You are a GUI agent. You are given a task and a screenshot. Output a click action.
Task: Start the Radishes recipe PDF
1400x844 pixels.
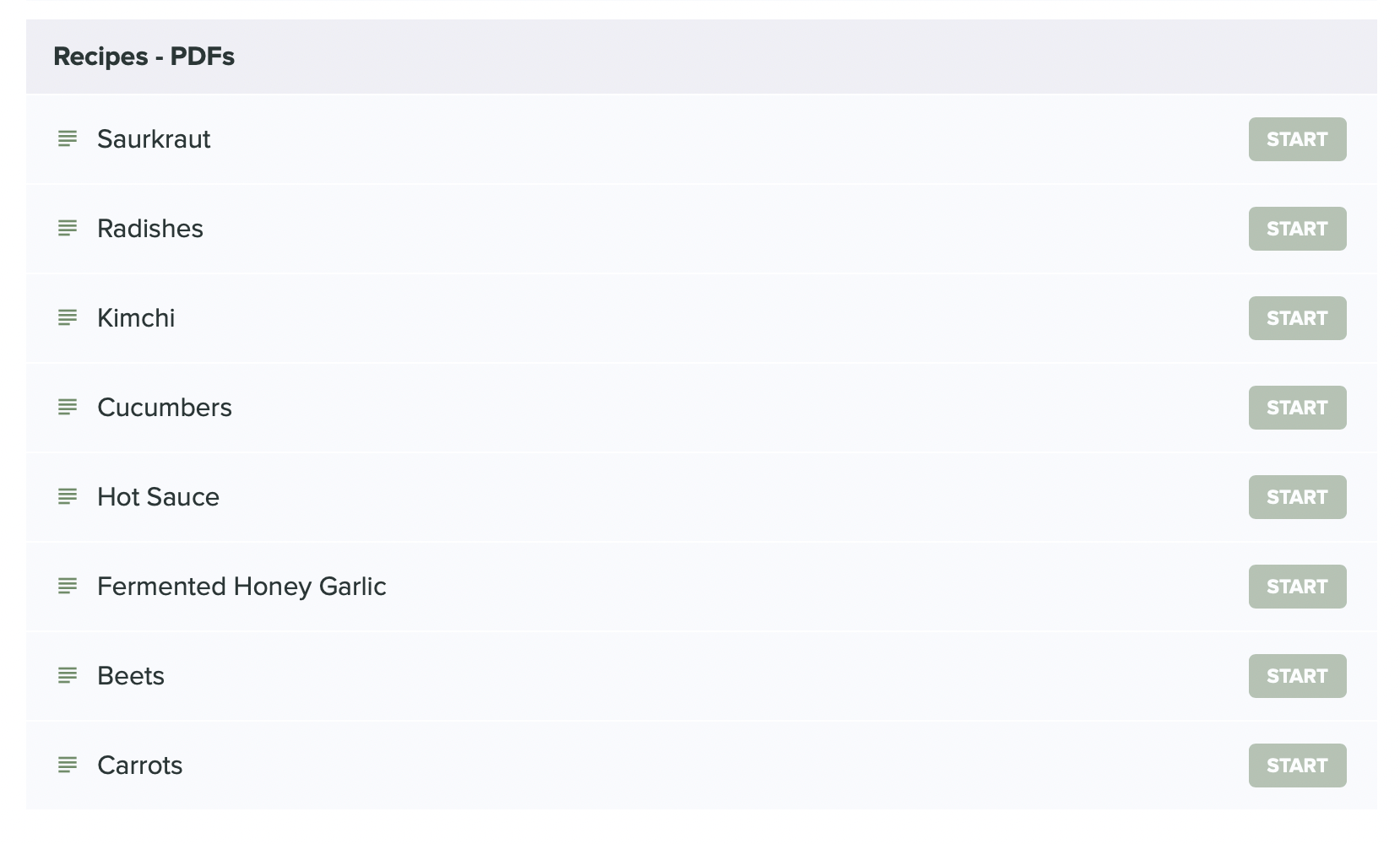tap(1297, 229)
